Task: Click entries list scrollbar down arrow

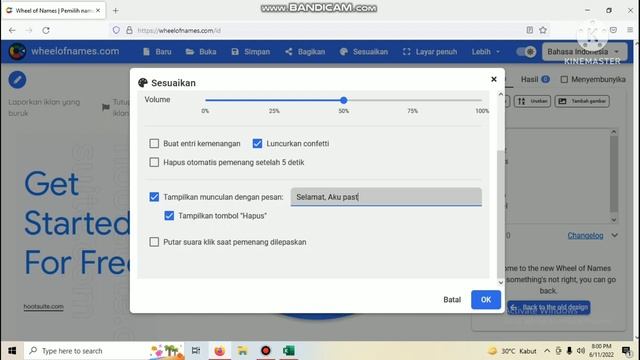Action: coord(614,220)
